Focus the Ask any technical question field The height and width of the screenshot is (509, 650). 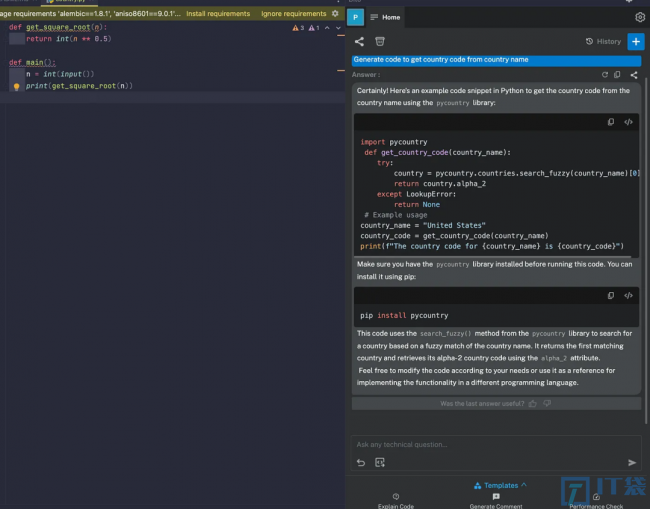point(496,445)
